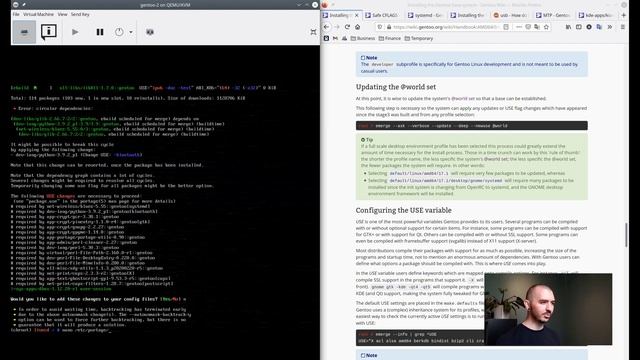Open the Firefox Library icon
The image size is (640, 360).
pos(568,27)
